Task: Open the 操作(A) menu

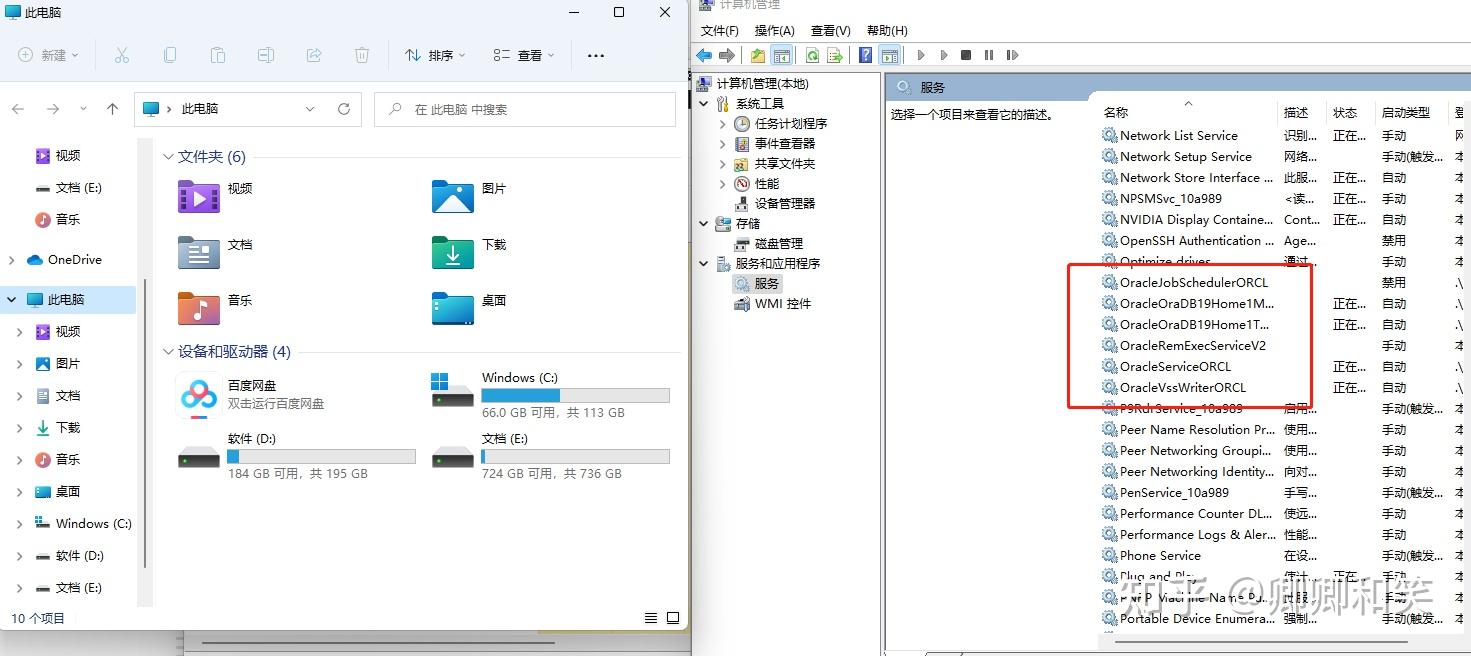Action: click(x=774, y=30)
